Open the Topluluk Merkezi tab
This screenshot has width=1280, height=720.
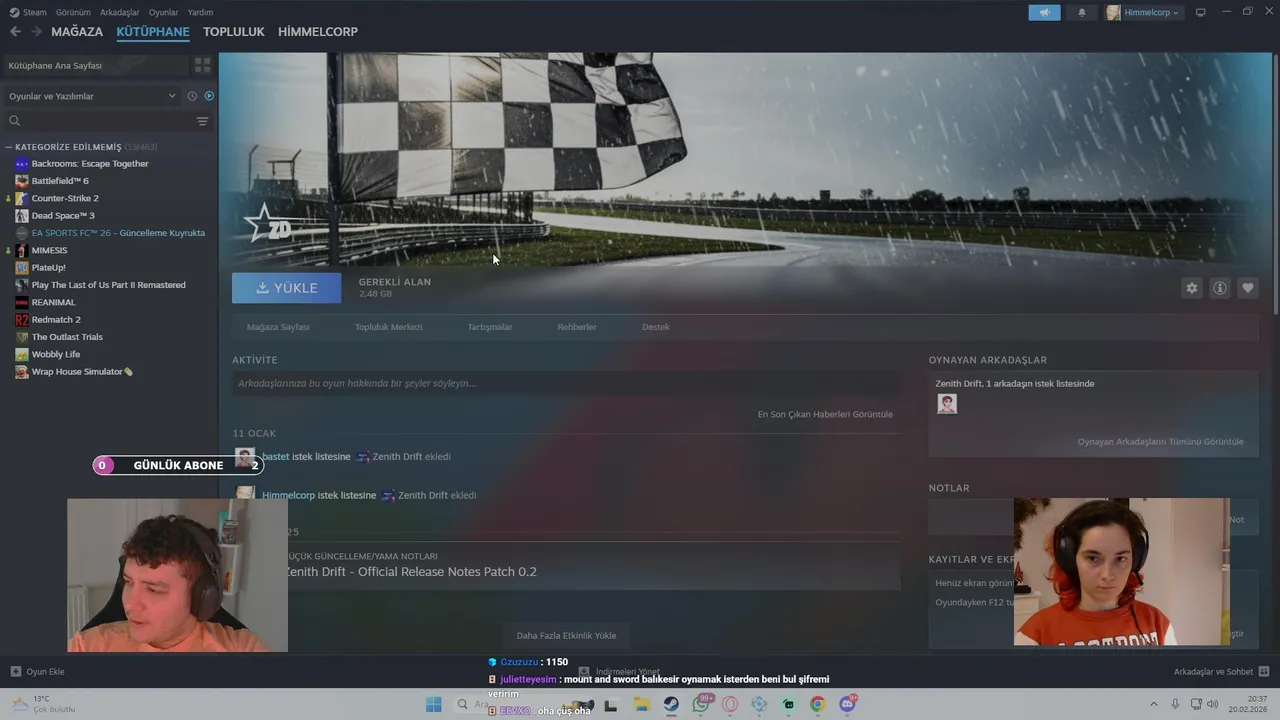(x=388, y=327)
